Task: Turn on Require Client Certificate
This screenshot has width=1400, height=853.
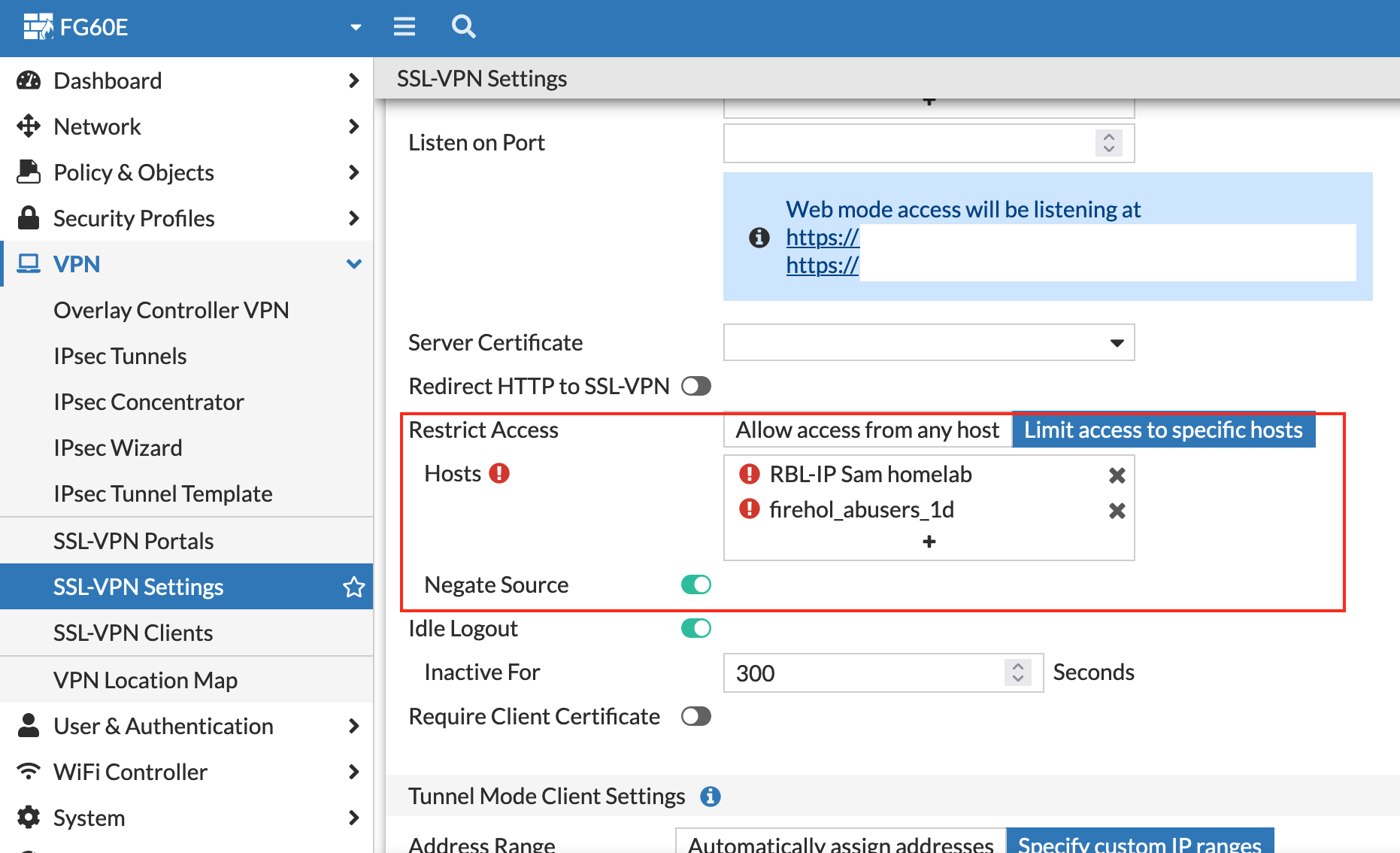Action: 695,716
